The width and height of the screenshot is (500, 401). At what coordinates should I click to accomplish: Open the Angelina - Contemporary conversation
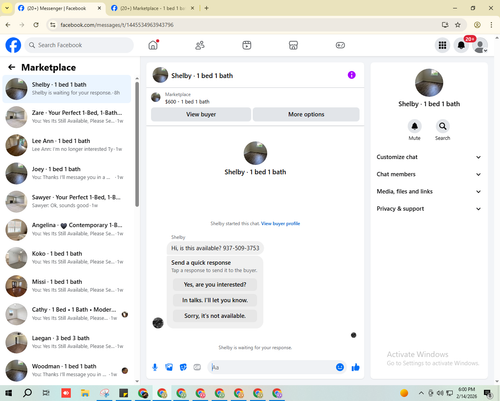coord(67,230)
